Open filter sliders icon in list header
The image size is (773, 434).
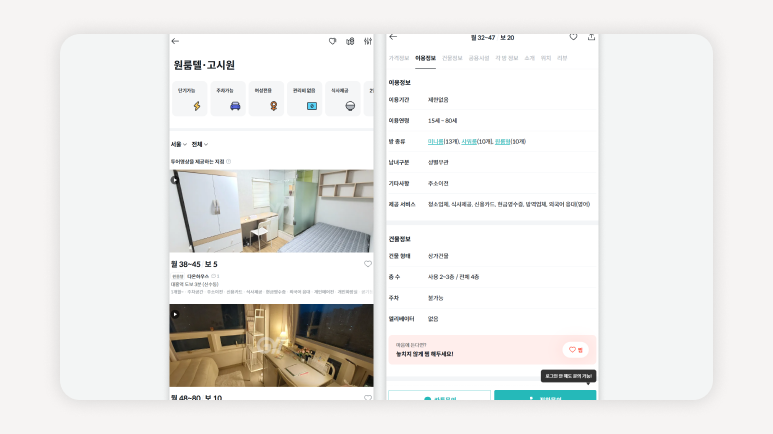pos(368,41)
